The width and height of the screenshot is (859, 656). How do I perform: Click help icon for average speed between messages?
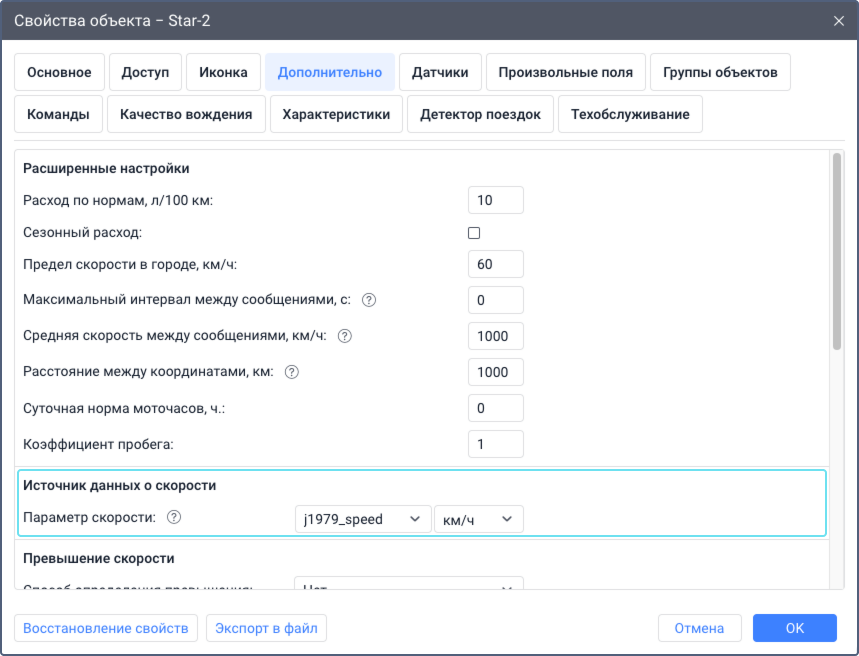[x=345, y=336]
